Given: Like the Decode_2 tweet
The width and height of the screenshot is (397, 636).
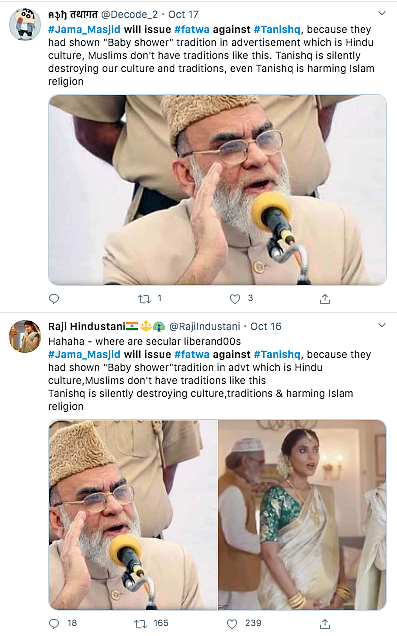Looking at the screenshot, I should pos(235,299).
